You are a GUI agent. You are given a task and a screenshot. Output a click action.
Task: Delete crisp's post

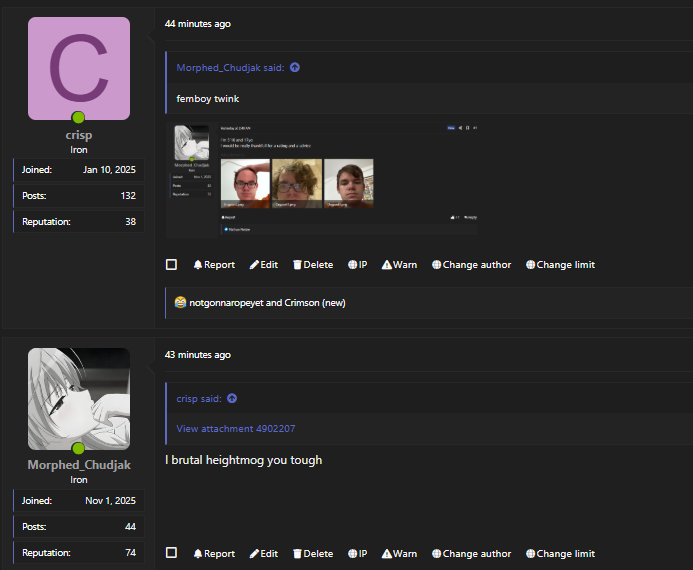(x=313, y=265)
